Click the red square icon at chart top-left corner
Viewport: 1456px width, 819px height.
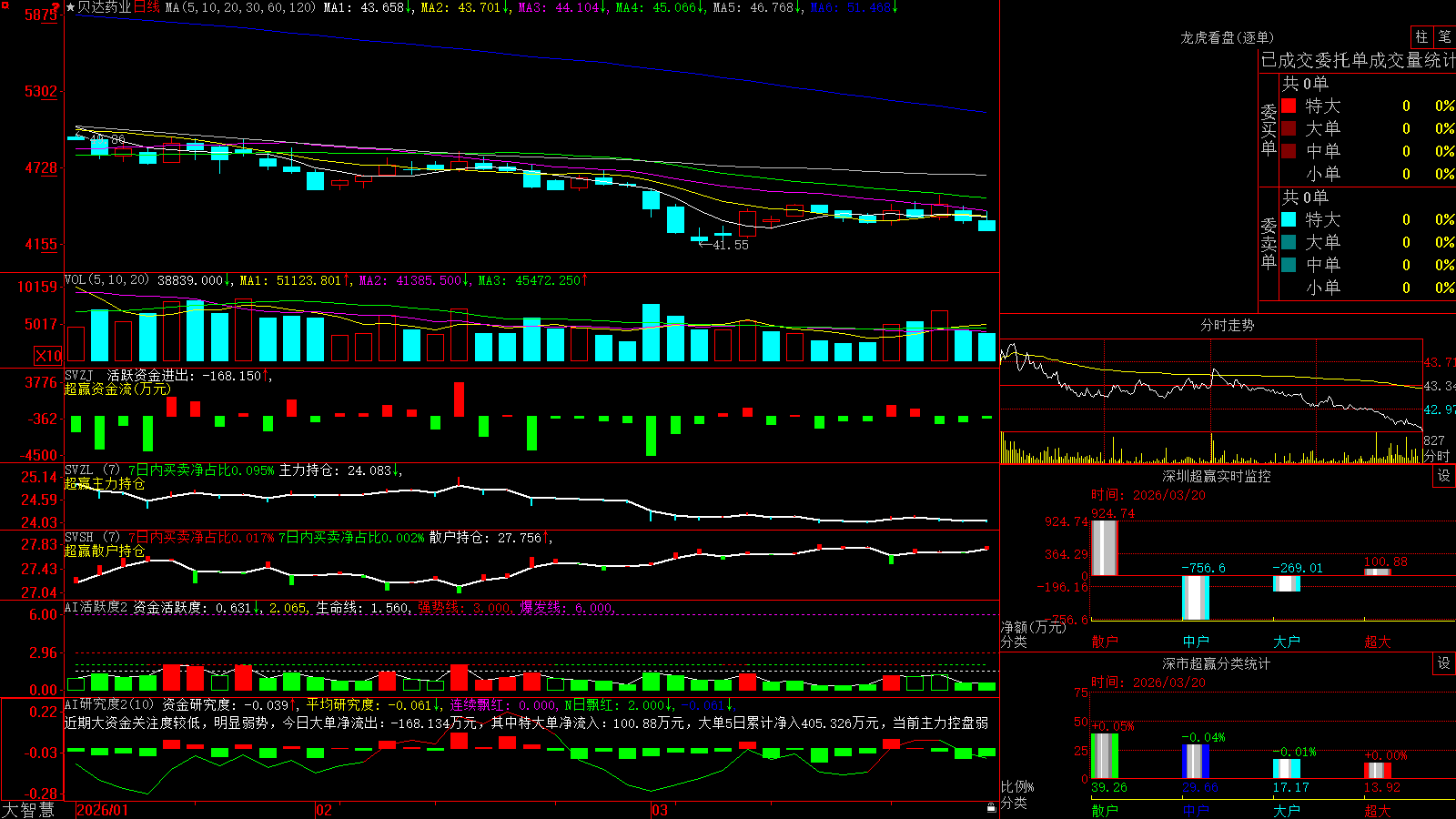5,4
